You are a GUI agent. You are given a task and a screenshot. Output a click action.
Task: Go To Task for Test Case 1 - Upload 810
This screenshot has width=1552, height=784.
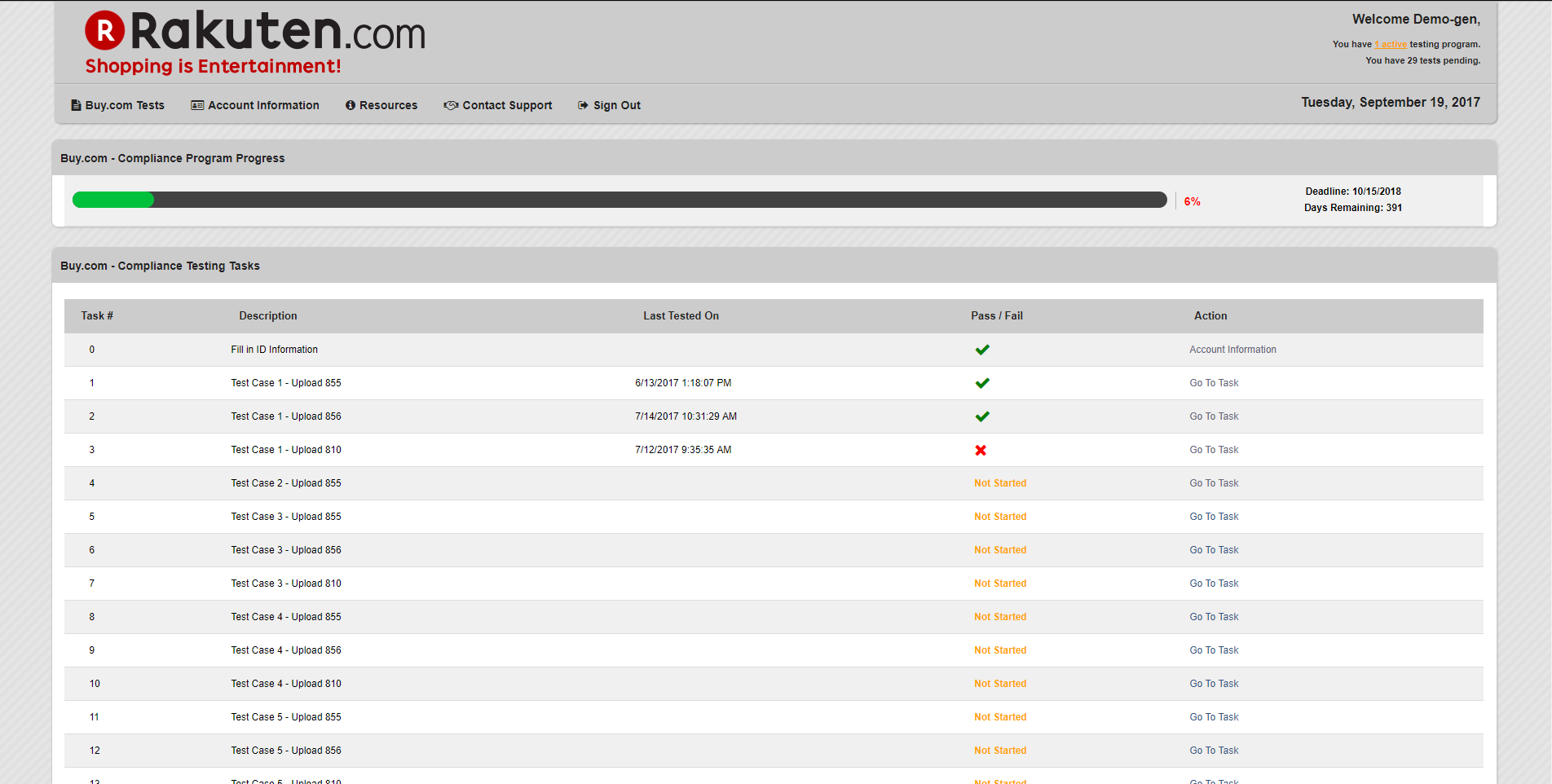[1214, 450]
